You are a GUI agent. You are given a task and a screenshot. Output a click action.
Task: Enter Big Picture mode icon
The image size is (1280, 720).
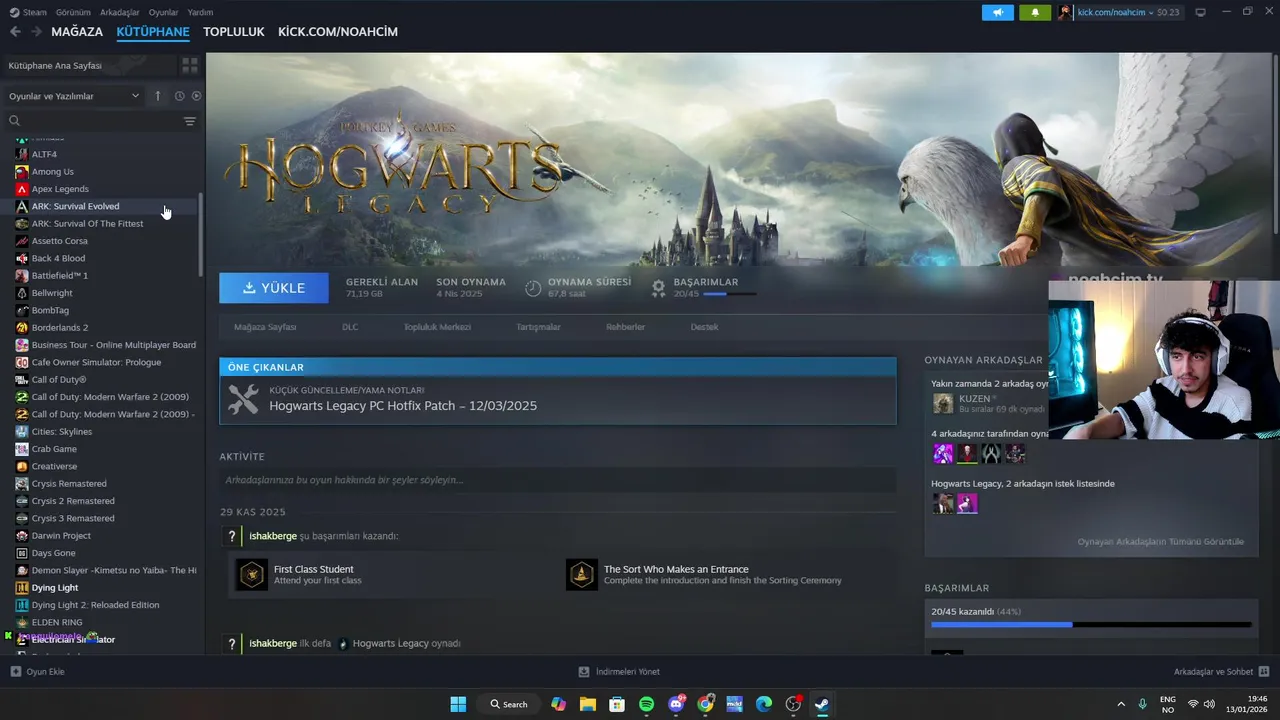pos(1200,12)
